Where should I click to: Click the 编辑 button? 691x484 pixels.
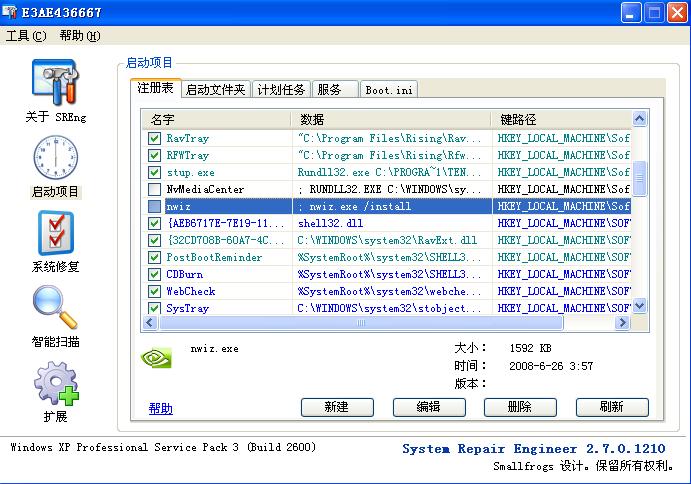click(x=429, y=407)
